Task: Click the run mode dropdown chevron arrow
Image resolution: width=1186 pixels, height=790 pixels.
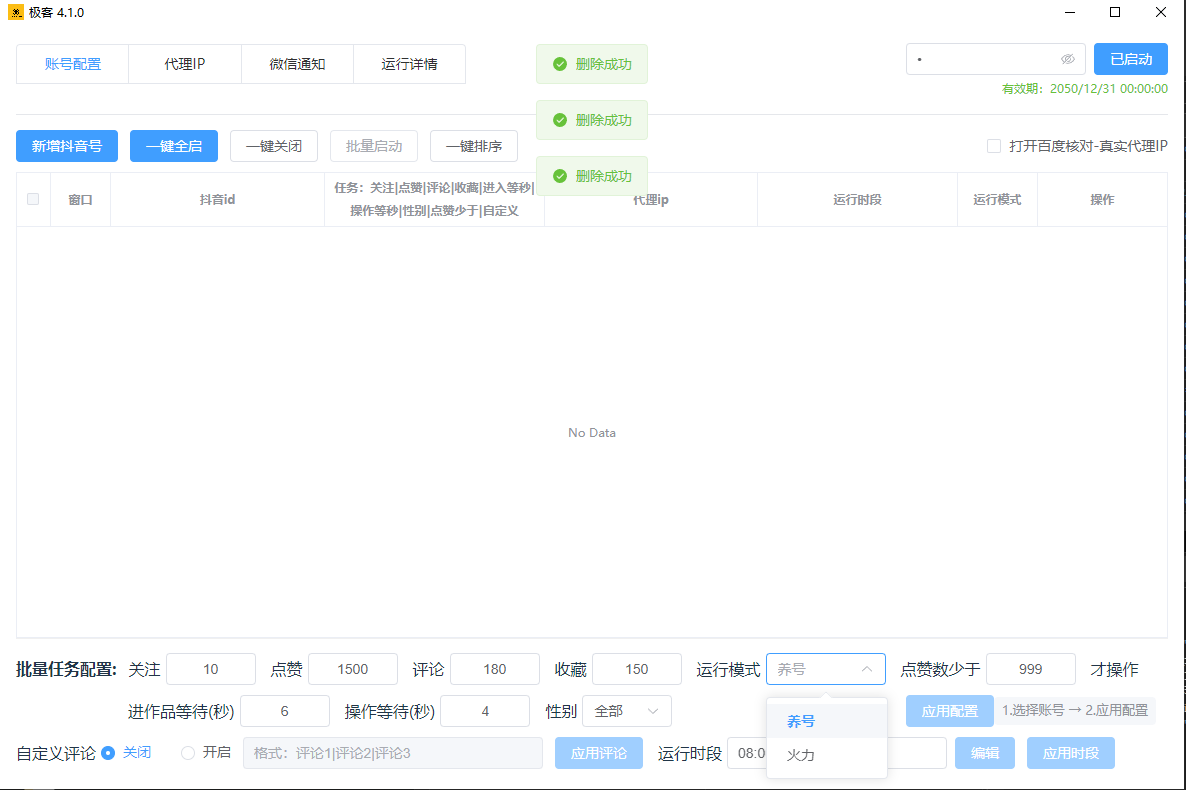Action: 867,669
